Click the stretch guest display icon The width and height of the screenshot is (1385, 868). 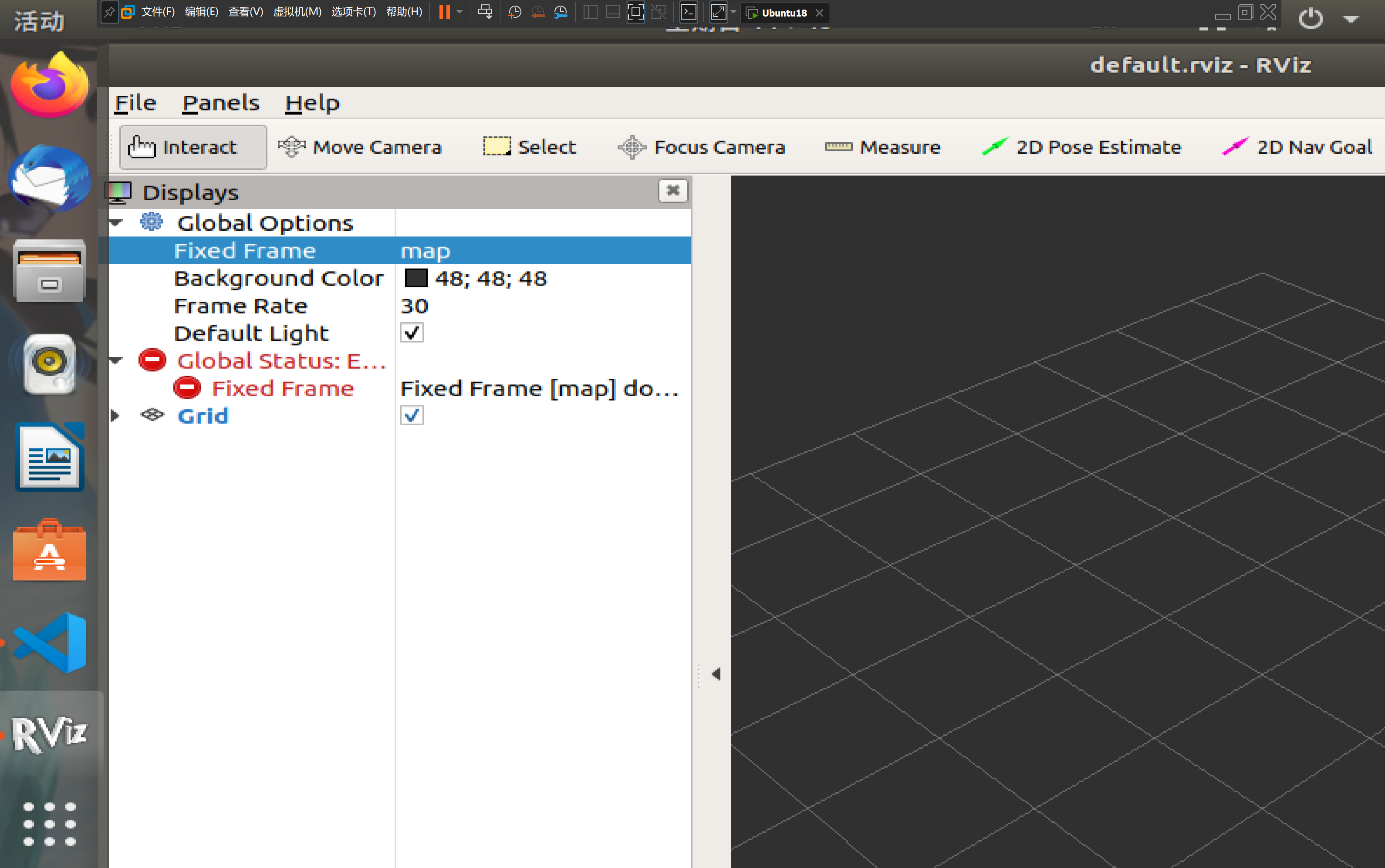pos(718,12)
